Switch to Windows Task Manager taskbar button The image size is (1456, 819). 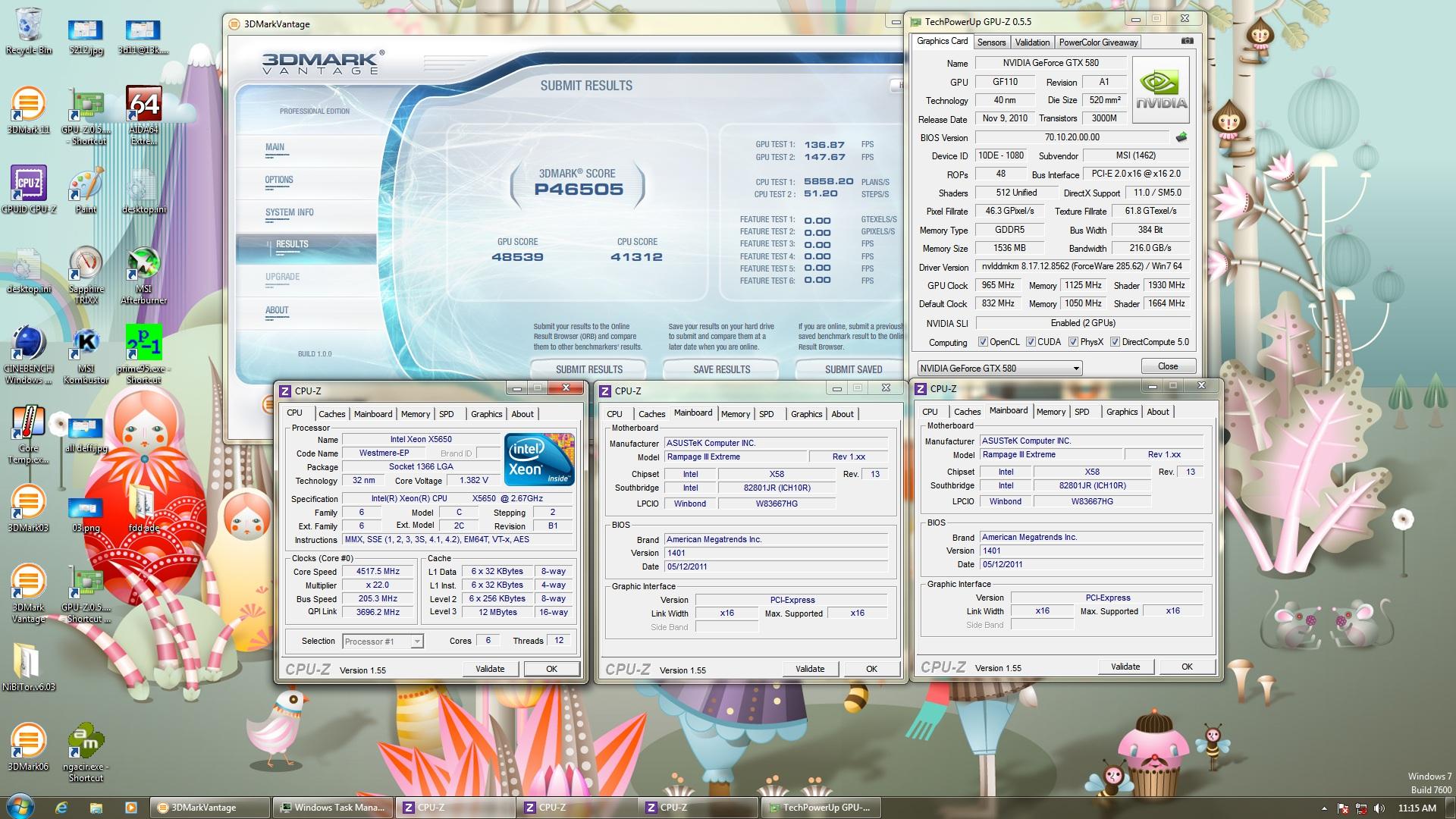tap(333, 808)
